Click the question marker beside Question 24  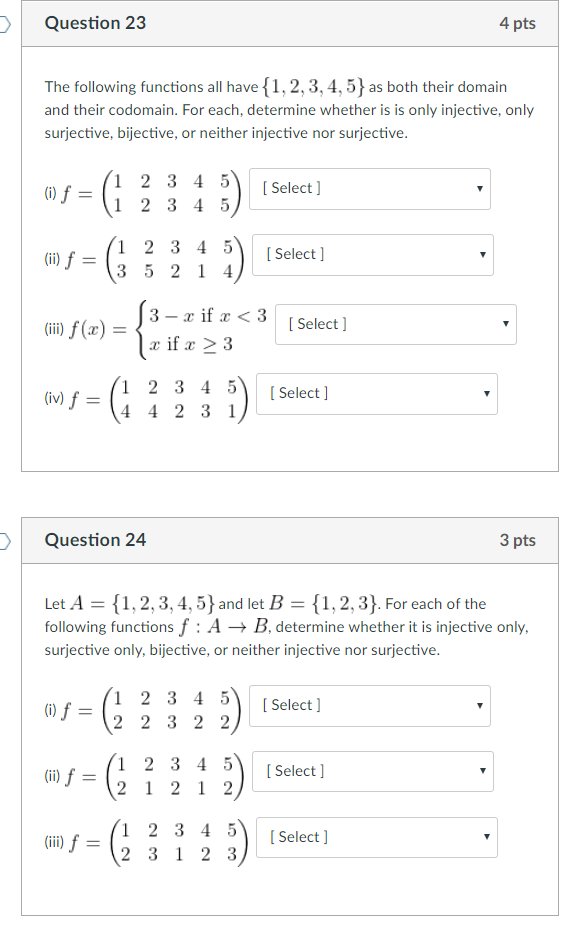[x=4, y=540]
